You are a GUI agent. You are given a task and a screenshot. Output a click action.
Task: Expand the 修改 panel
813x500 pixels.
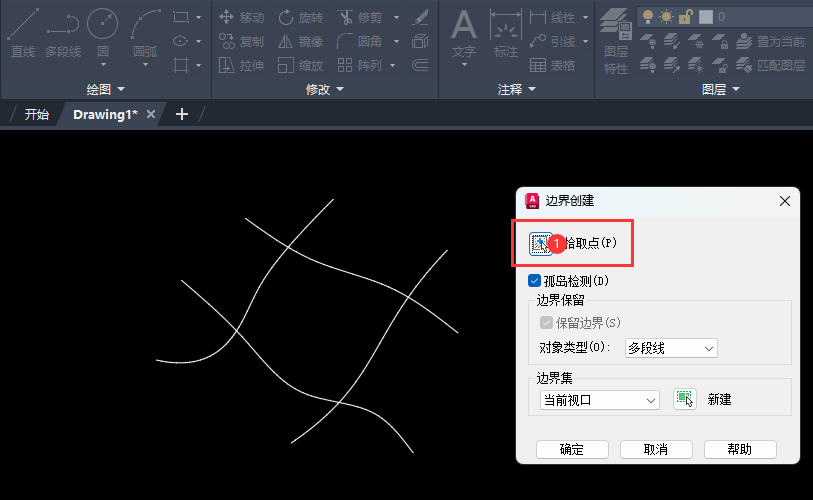click(325, 89)
